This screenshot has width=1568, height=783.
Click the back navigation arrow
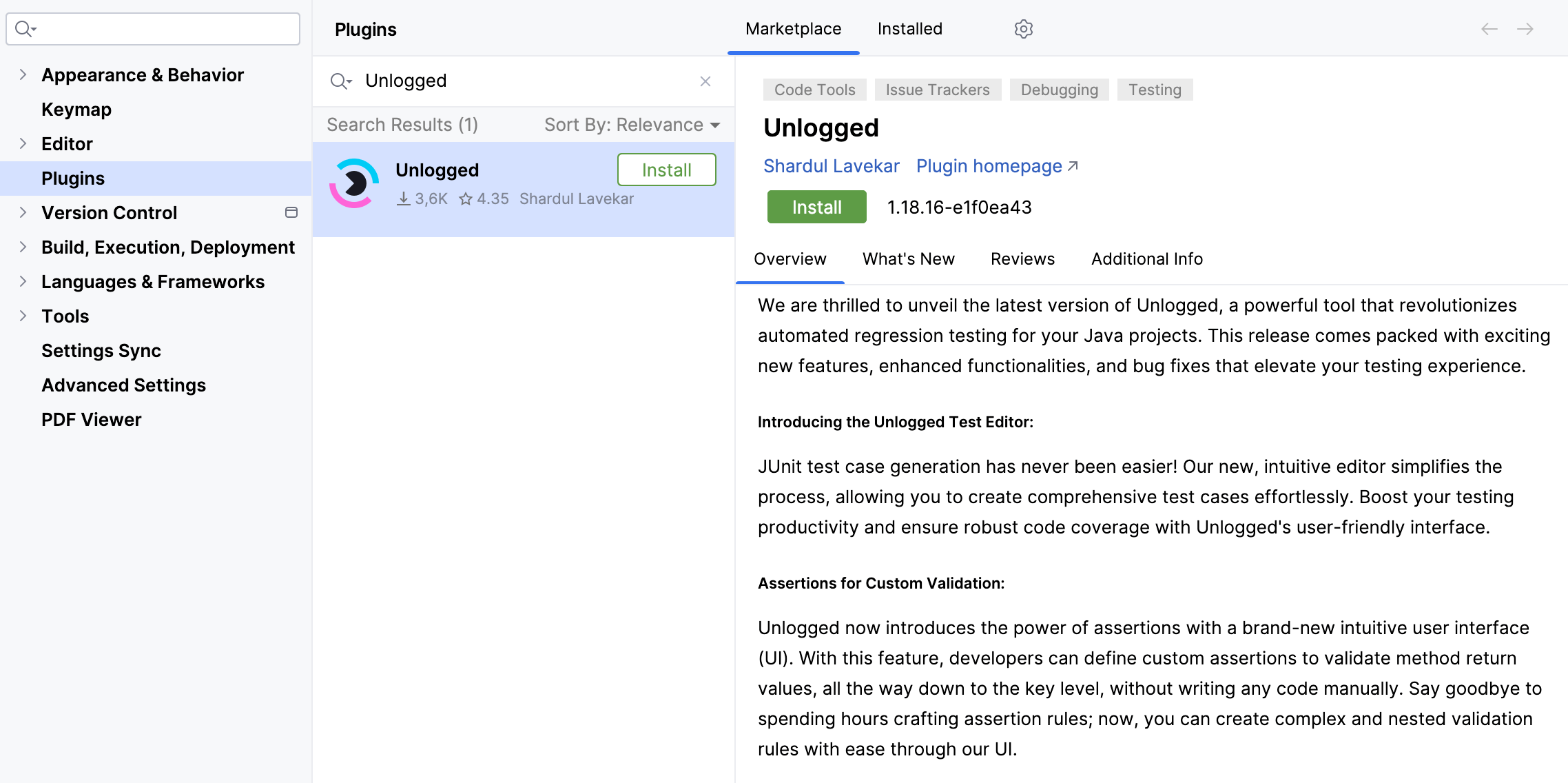click(1489, 29)
